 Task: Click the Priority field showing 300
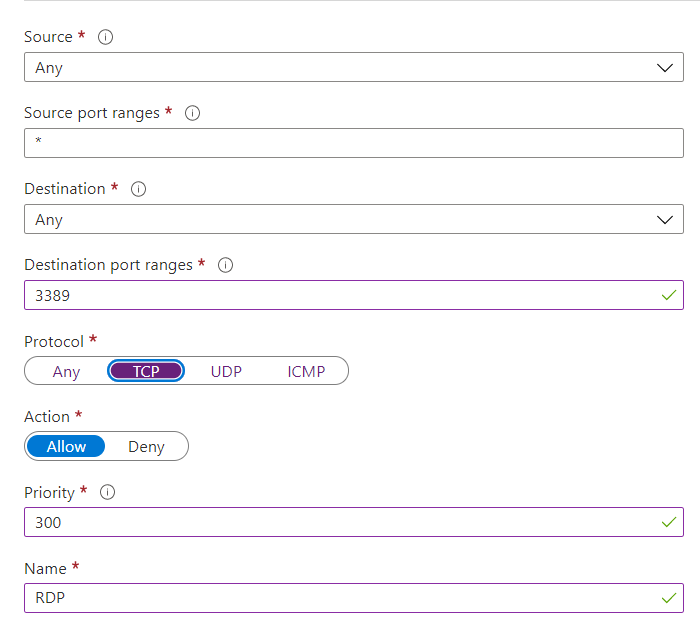coord(340,522)
